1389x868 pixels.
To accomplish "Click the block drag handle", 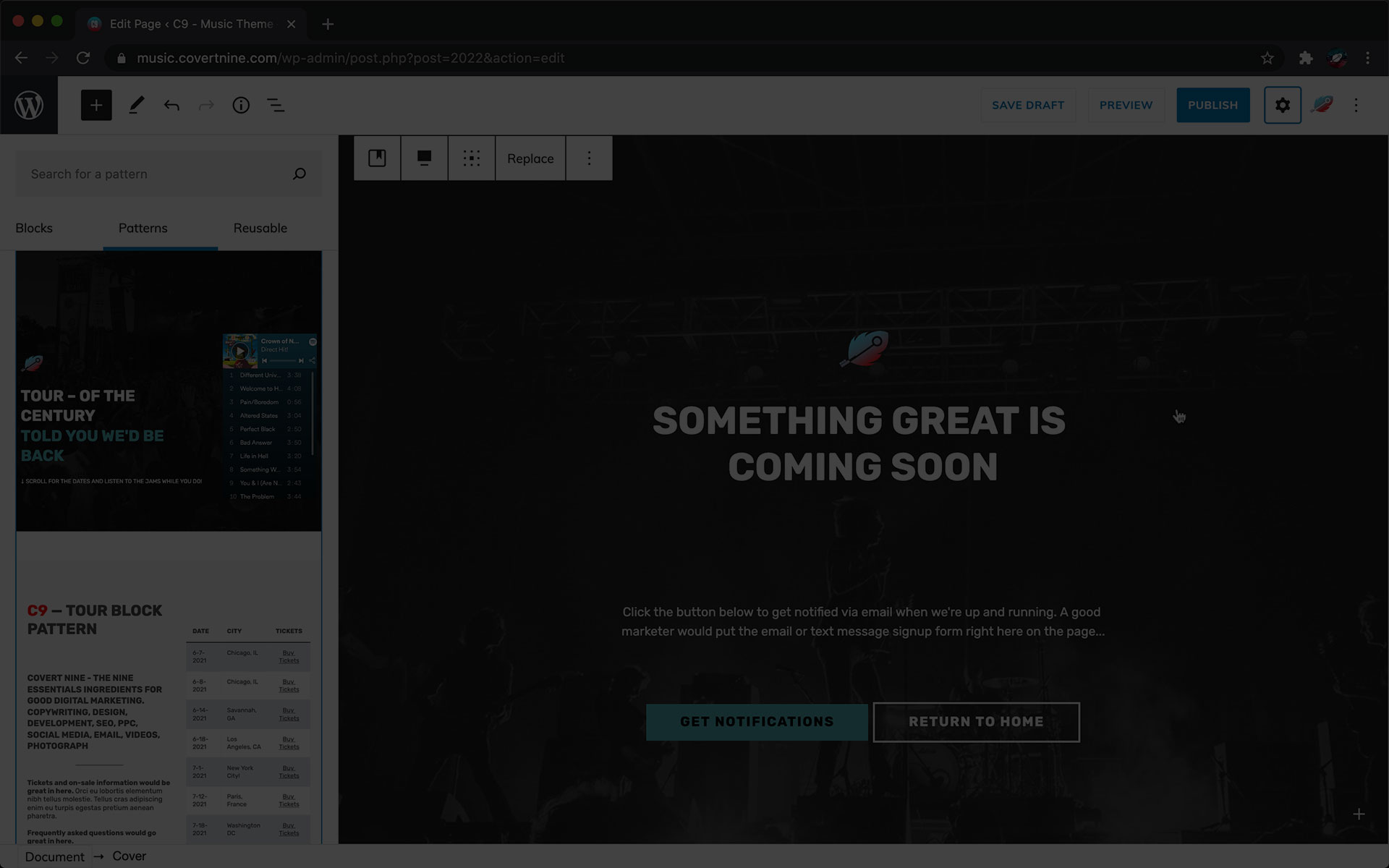I will pyautogui.click(x=472, y=158).
